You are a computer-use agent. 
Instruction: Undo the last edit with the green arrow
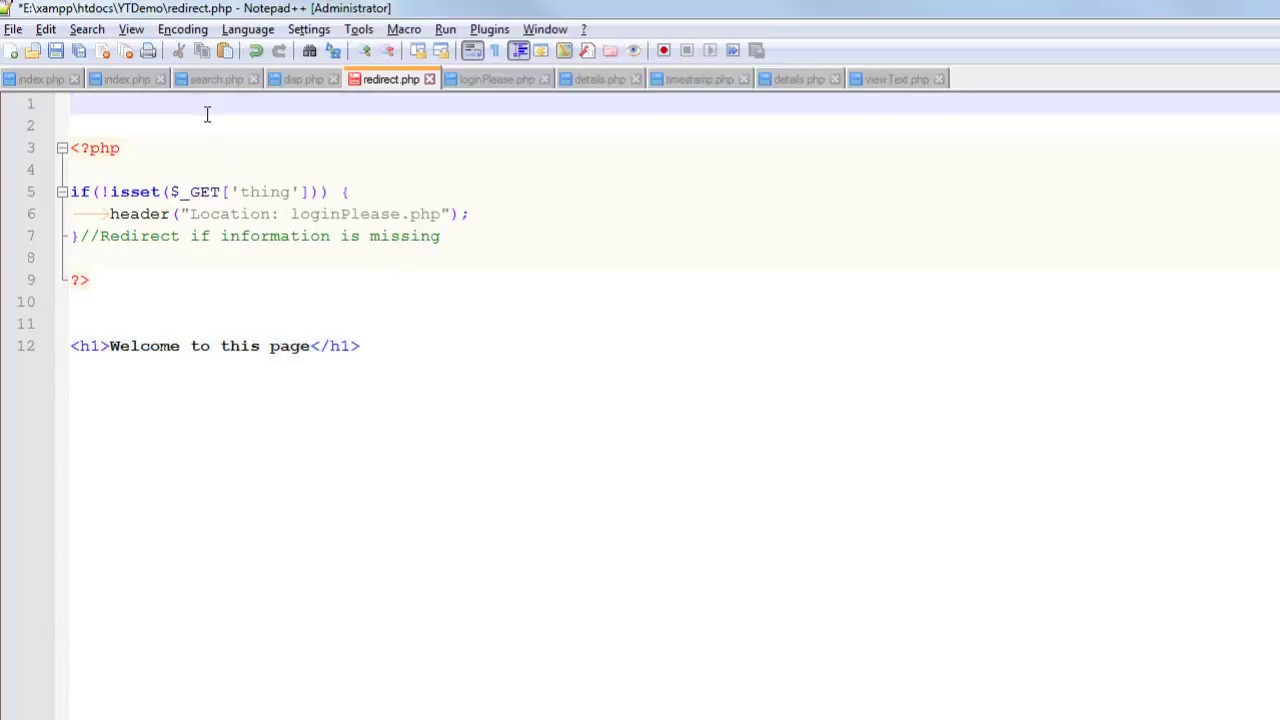(x=256, y=51)
